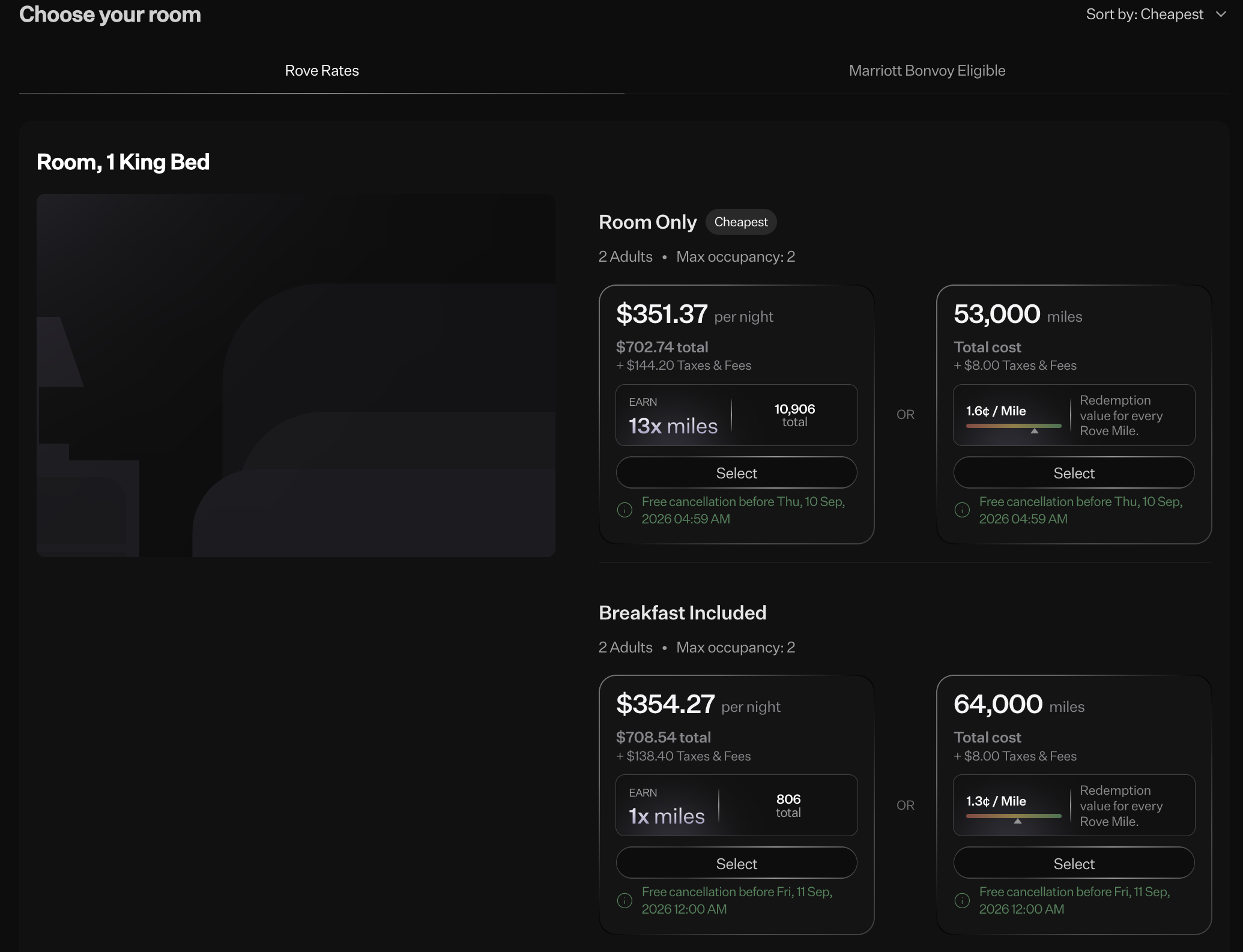Click the Room, 1 King Bed photo
1243x952 pixels.
[296, 373]
